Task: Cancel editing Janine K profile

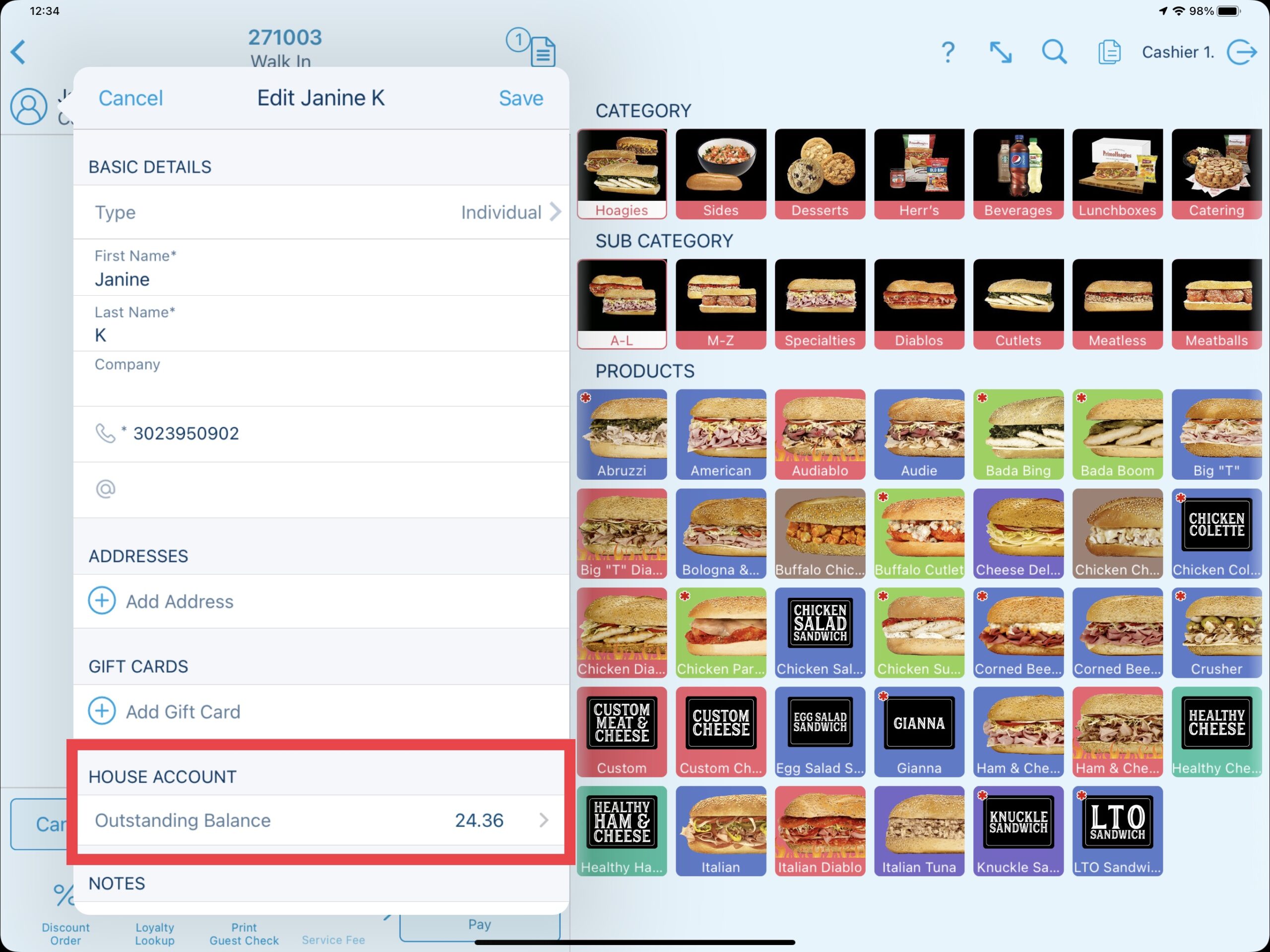Action: pos(130,97)
